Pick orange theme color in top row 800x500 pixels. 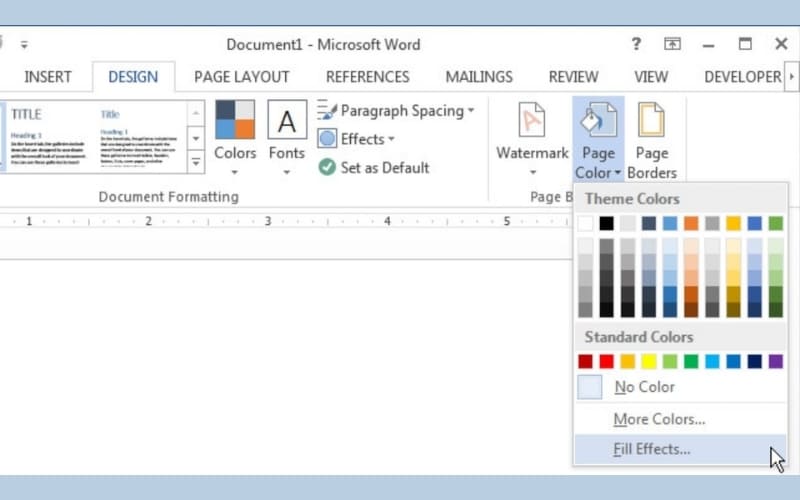691,223
